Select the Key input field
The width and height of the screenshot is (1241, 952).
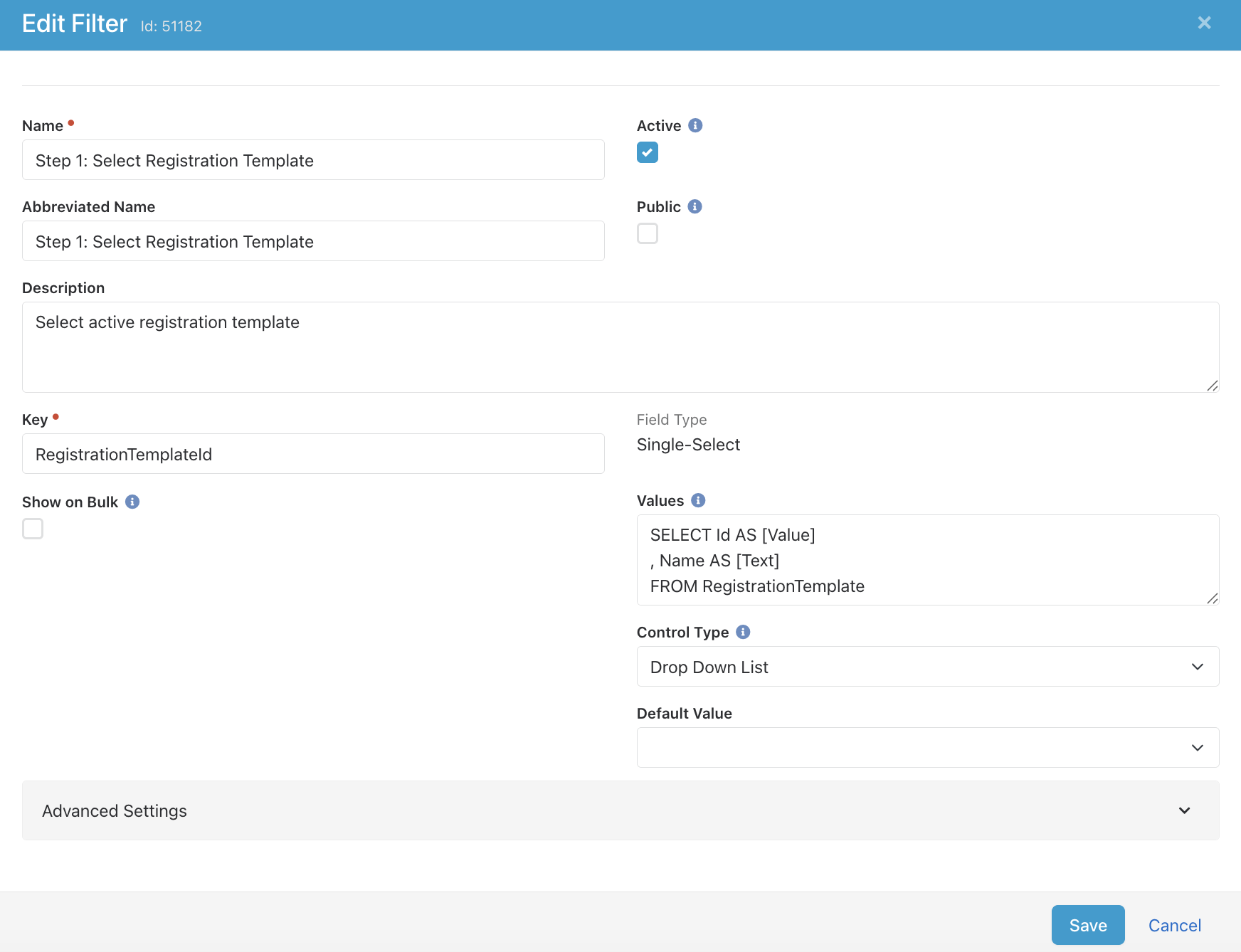click(x=313, y=454)
